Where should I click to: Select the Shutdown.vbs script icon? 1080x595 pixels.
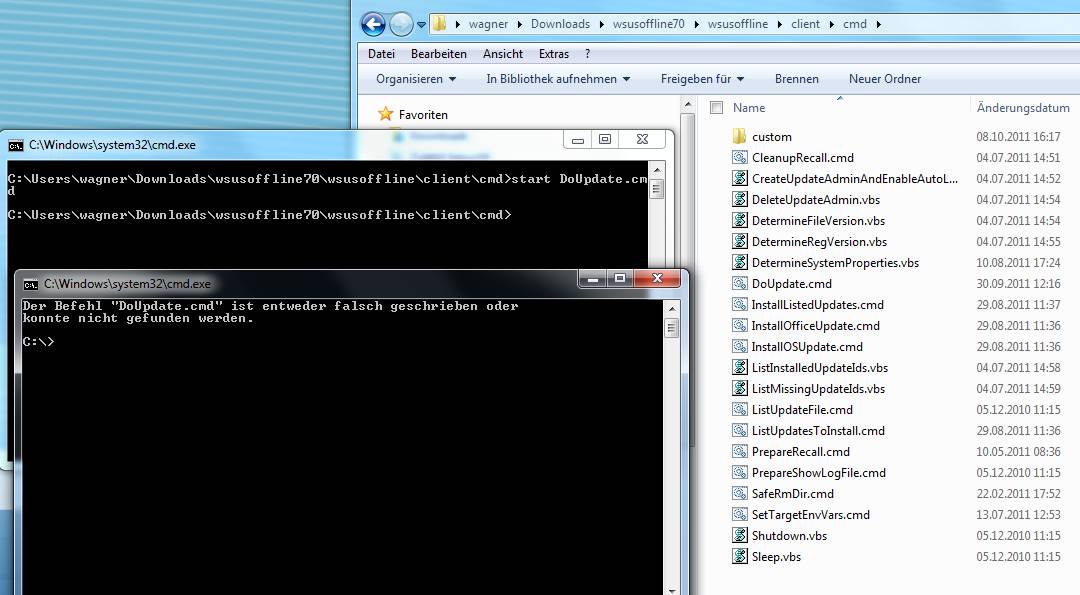point(740,536)
